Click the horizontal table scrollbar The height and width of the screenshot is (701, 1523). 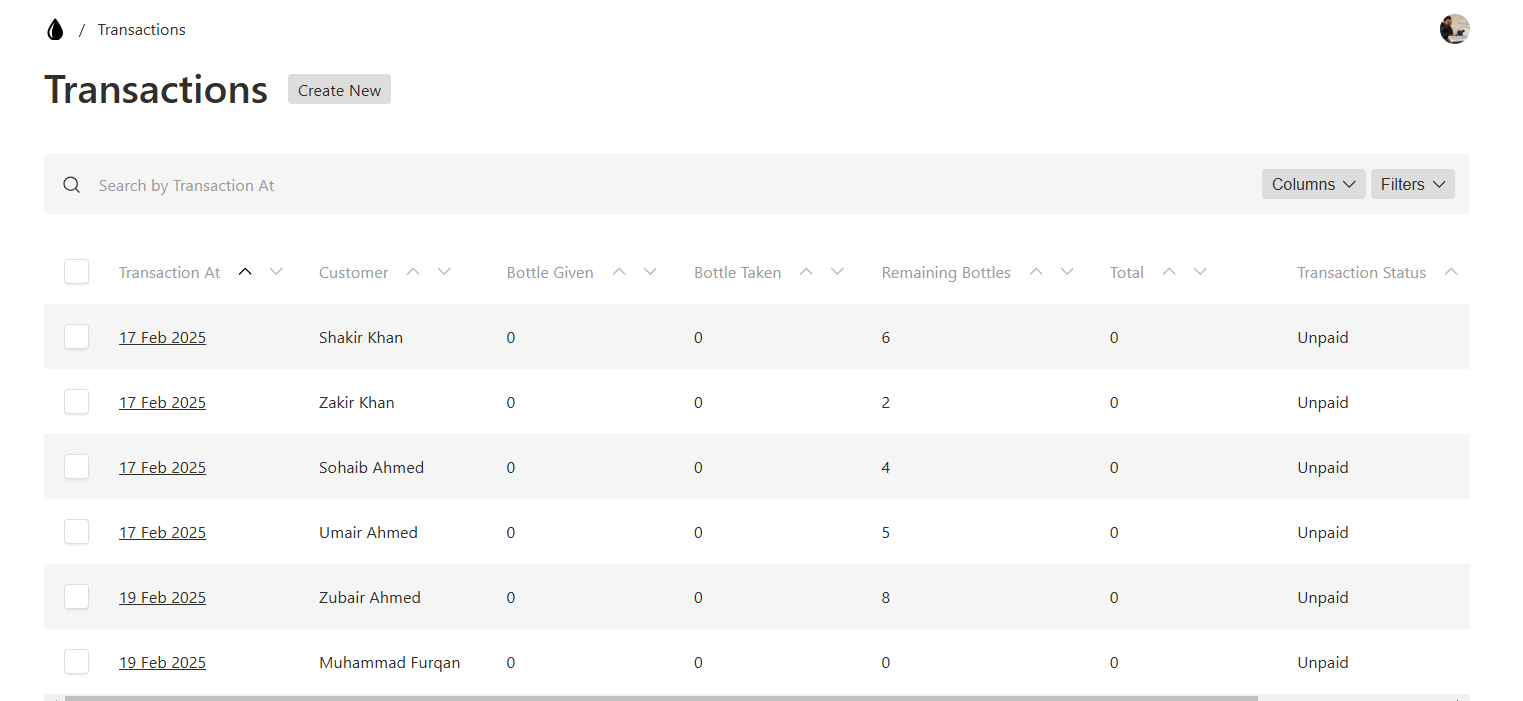[660, 697]
